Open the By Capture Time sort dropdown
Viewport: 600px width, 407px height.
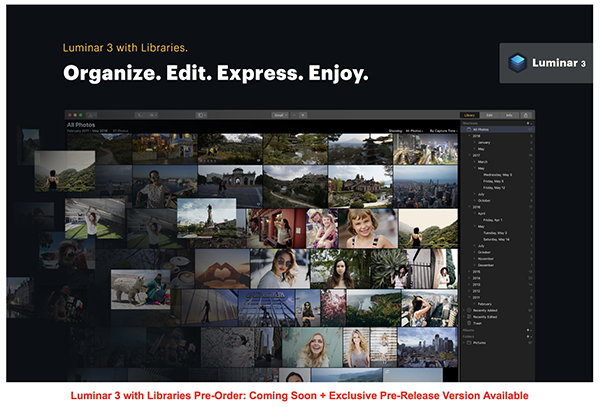443,131
